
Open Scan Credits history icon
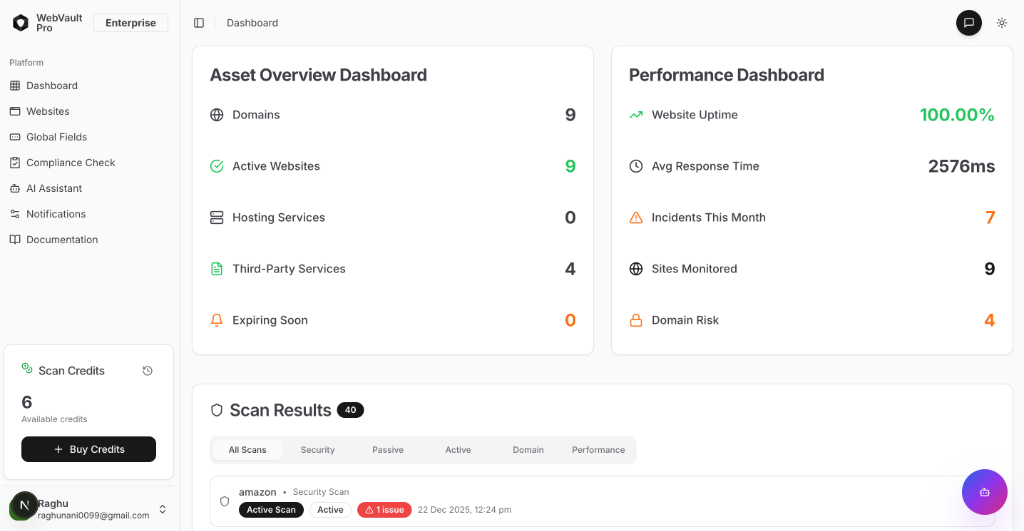tap(148, 371)
